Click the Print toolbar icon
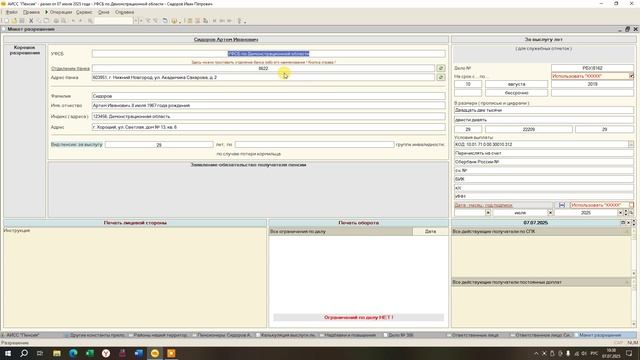The image size is (640, 360). pyautogui.click(x=56, y=21)
